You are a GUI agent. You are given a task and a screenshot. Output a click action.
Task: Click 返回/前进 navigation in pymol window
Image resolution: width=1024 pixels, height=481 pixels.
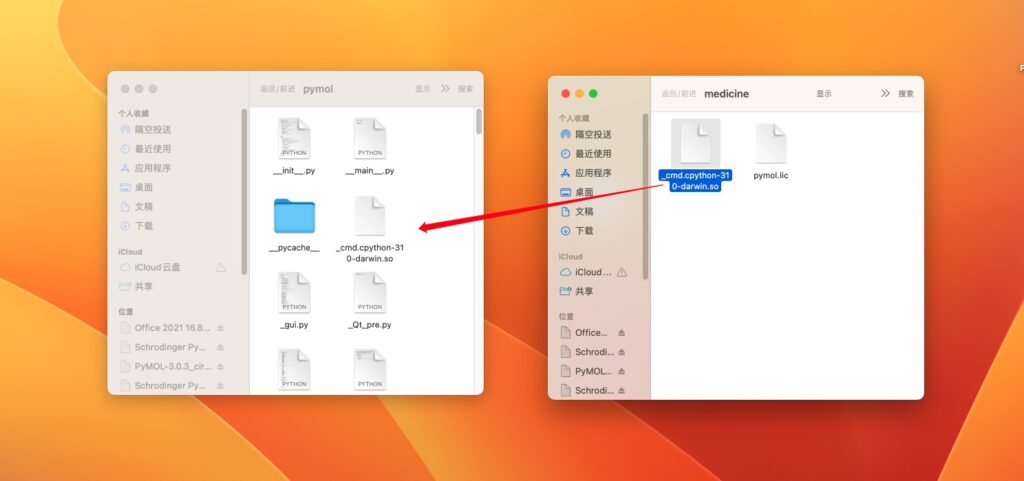tap(277, 89)
